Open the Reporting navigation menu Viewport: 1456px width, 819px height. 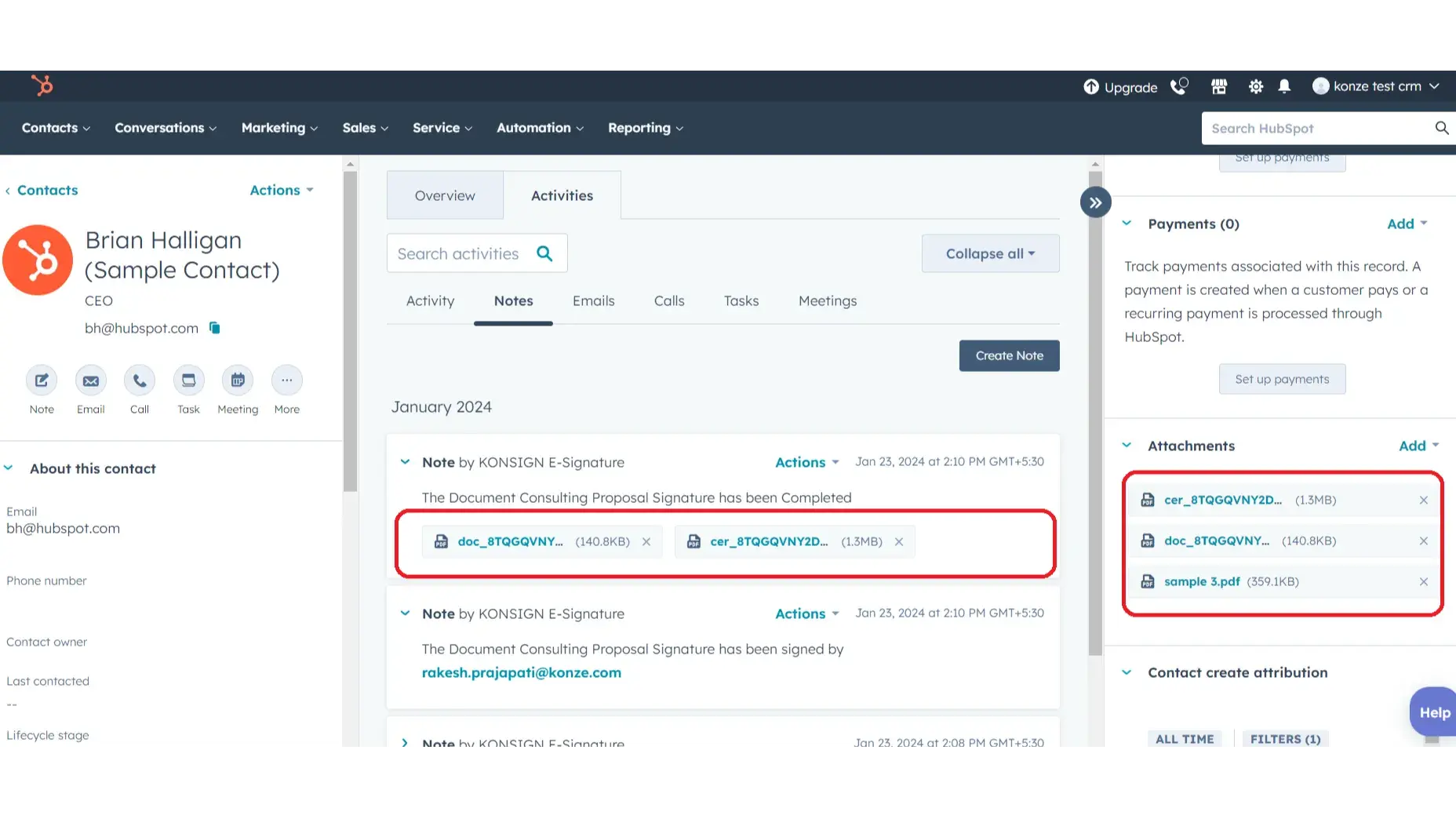coord(646,128)
